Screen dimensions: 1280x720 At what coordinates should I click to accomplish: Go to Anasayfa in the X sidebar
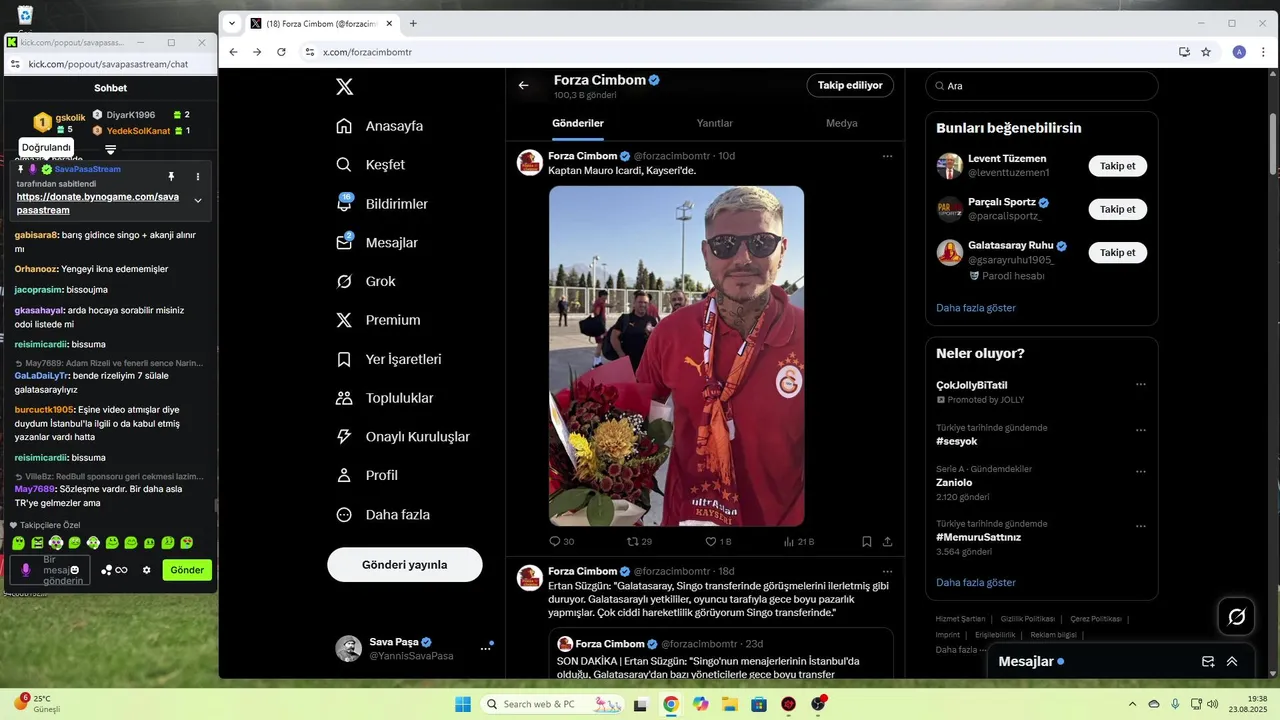point(380,126)
